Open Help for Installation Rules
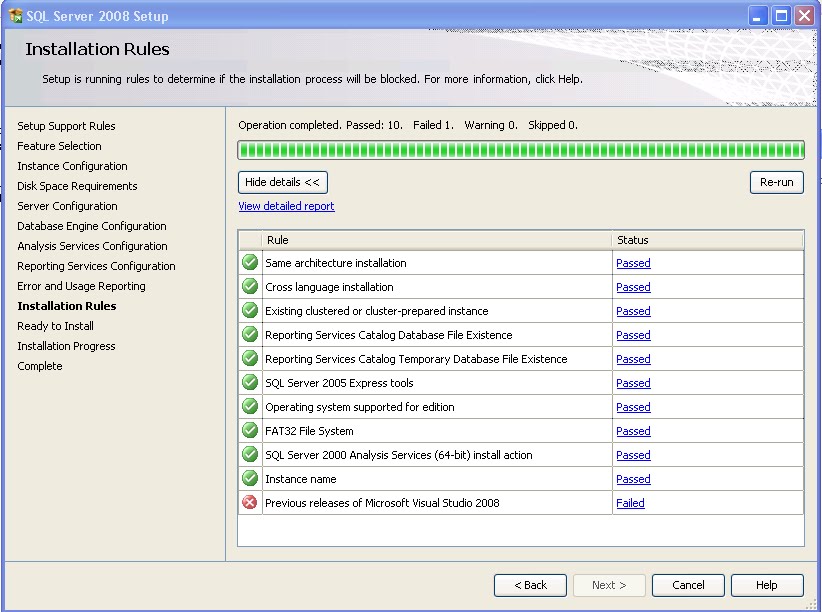This screenshot has height=612, width=822. tap(767, 585)
